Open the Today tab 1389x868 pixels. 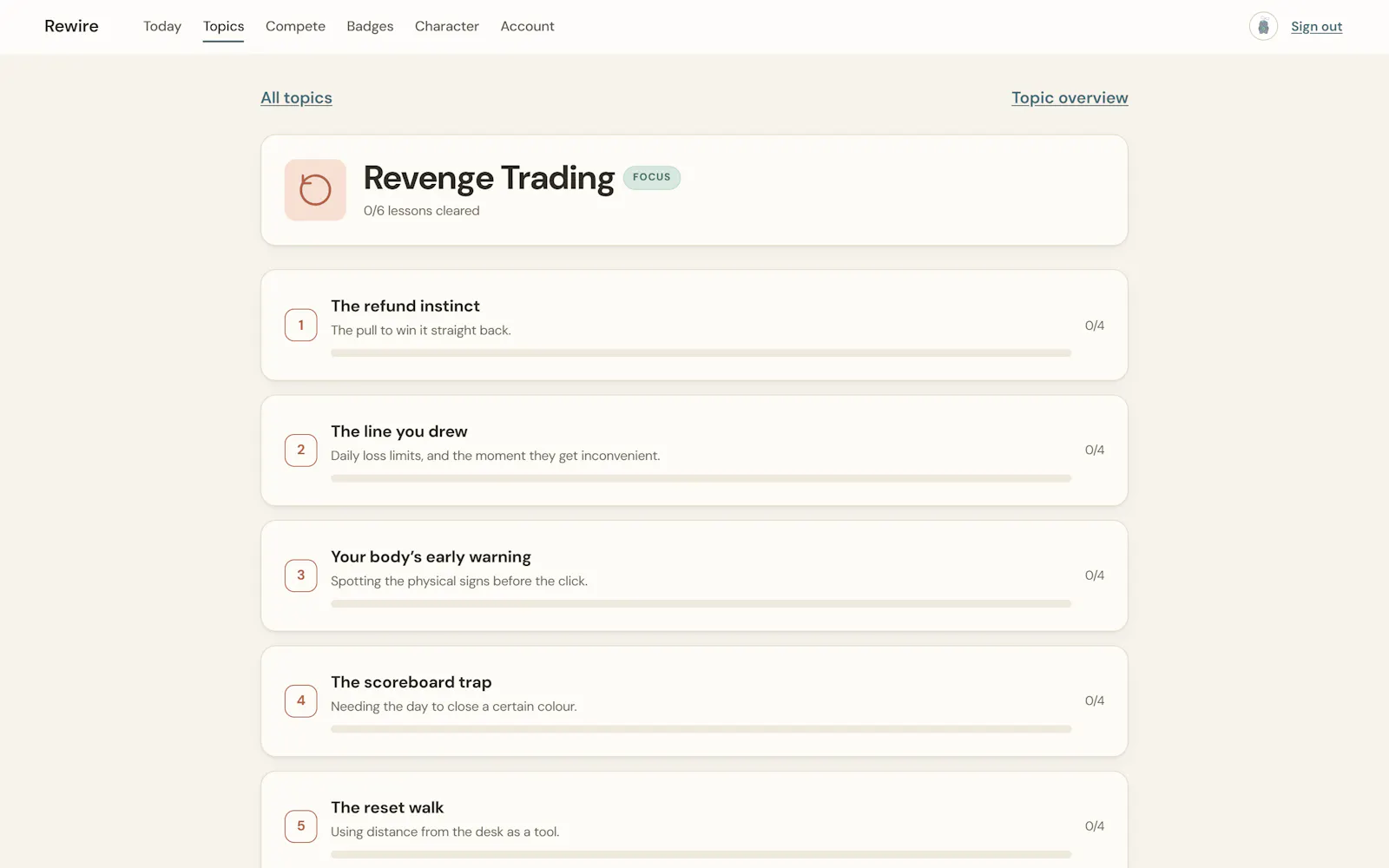(x=162, y=26)
